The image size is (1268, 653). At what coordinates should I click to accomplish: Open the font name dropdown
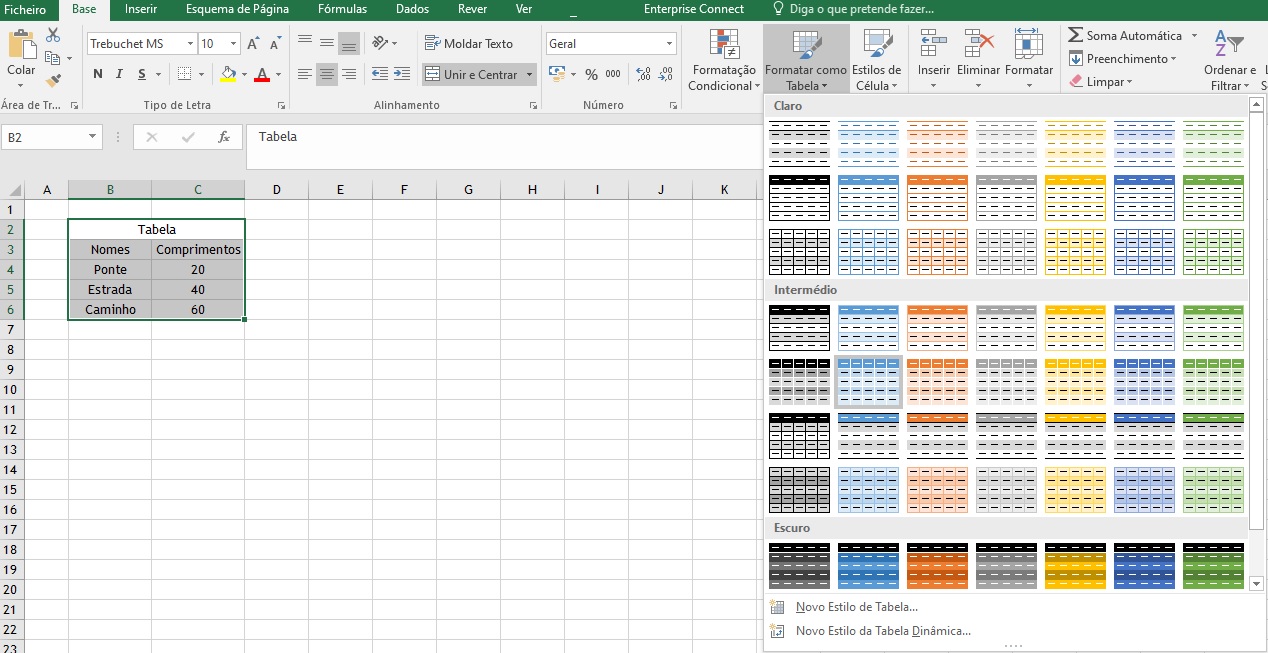coord(193,43)
